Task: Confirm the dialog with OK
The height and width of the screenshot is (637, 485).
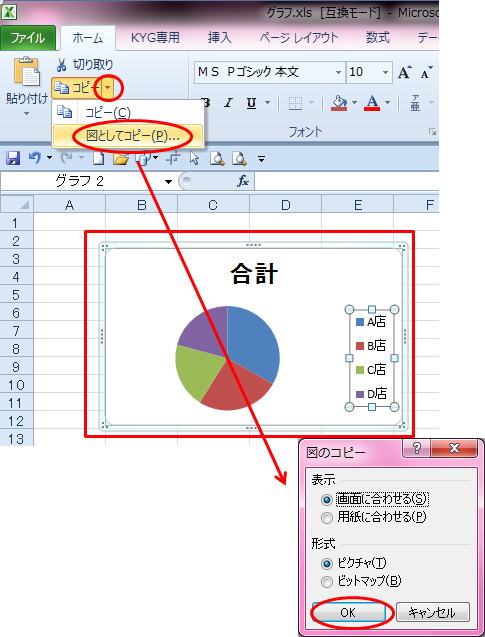Action: [x=349, y=612]
